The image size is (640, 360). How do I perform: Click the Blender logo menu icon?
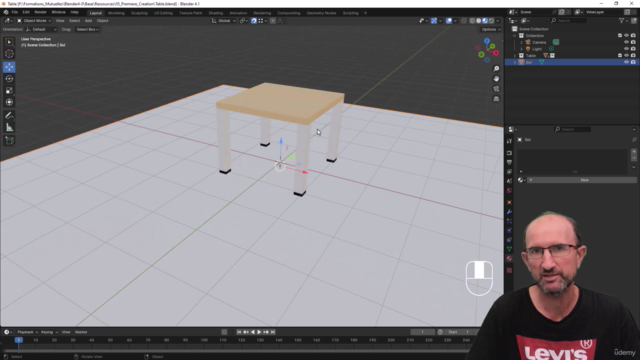pos(6,12)
